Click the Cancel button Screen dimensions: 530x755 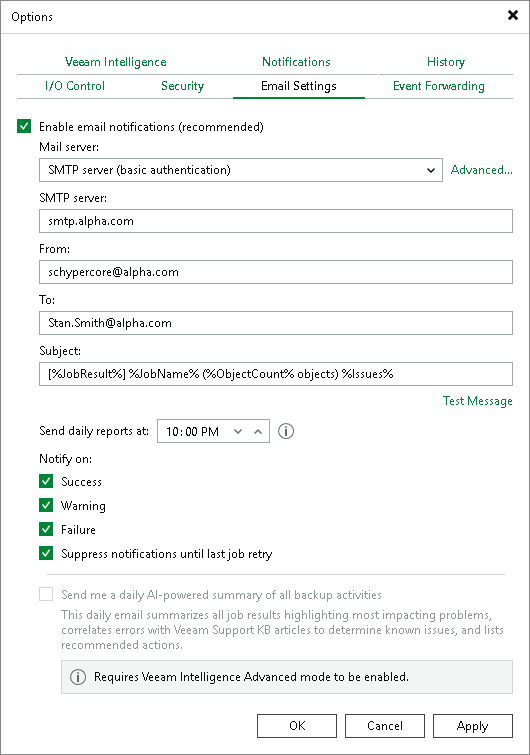pyautogui.click(x=385, y=726)
